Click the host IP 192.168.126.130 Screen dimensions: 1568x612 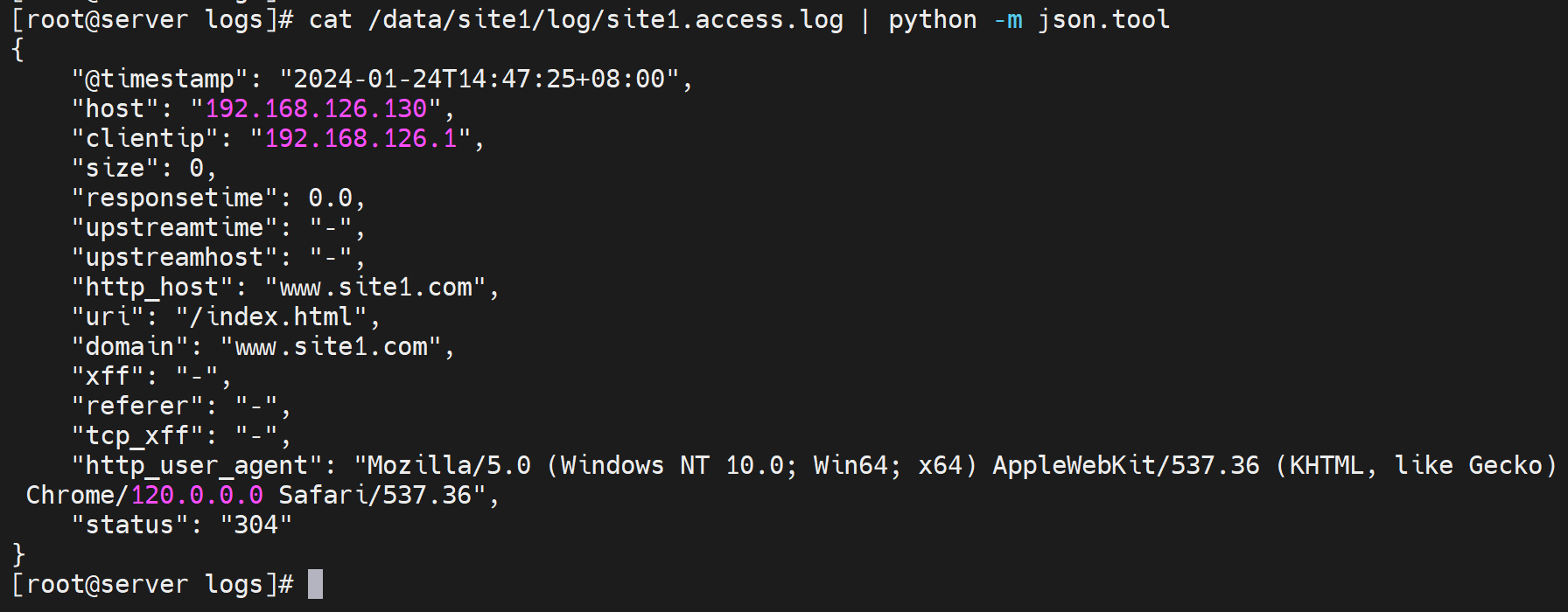[316, 108]
